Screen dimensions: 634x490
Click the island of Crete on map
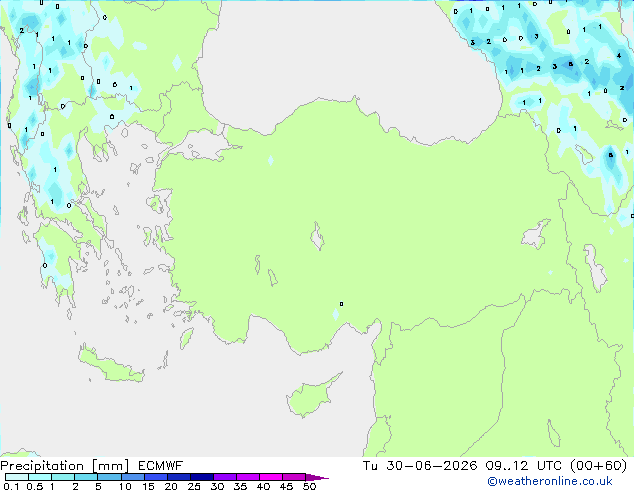[x=111, y=364]
